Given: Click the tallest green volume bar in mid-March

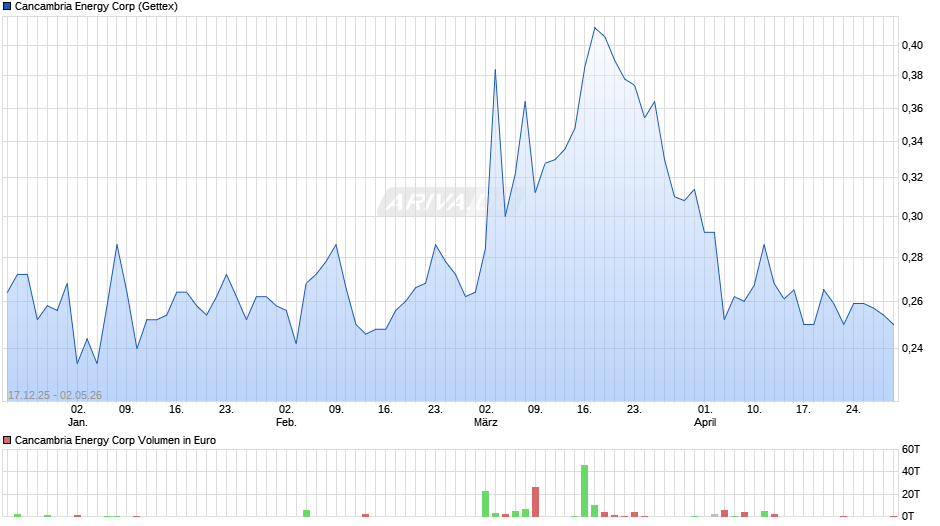Looking at the screenshot, I should coord(585,491).
